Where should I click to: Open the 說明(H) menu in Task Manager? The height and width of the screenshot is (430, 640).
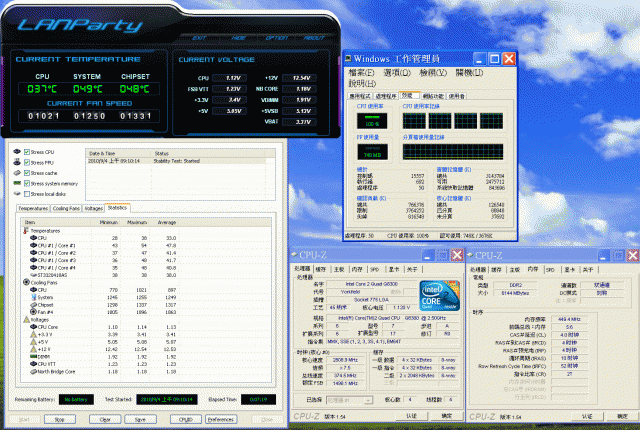coord(362,84)
